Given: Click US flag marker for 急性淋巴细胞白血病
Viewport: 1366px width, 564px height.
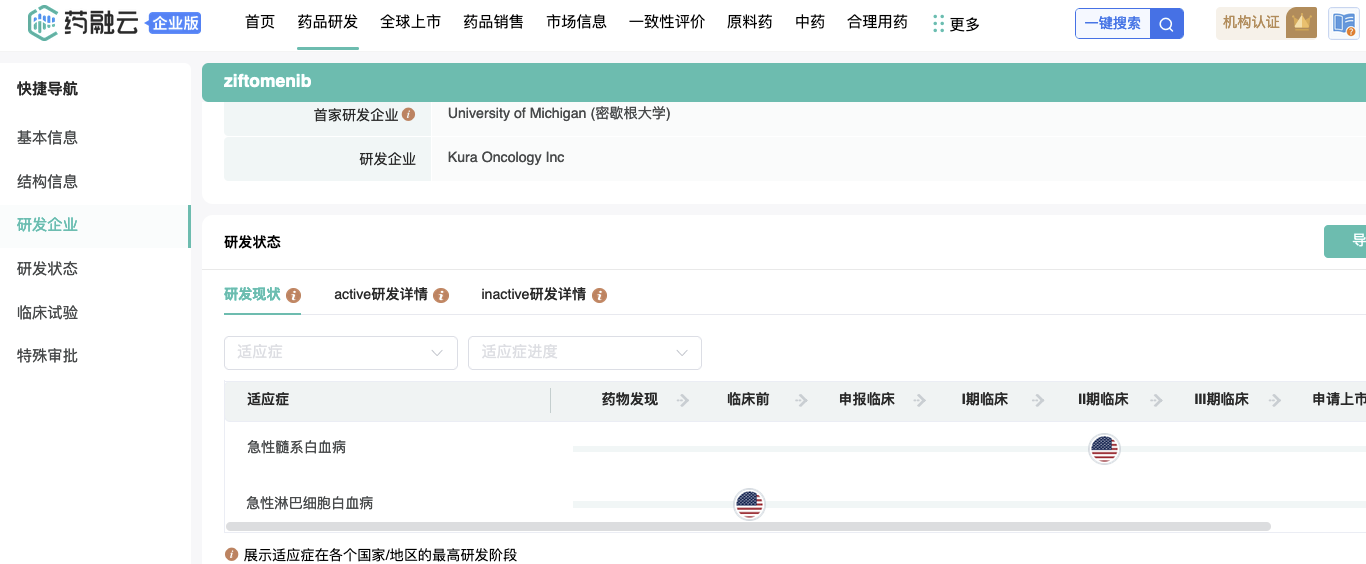Looking at the screenshot, I should [x=749, y=504].
